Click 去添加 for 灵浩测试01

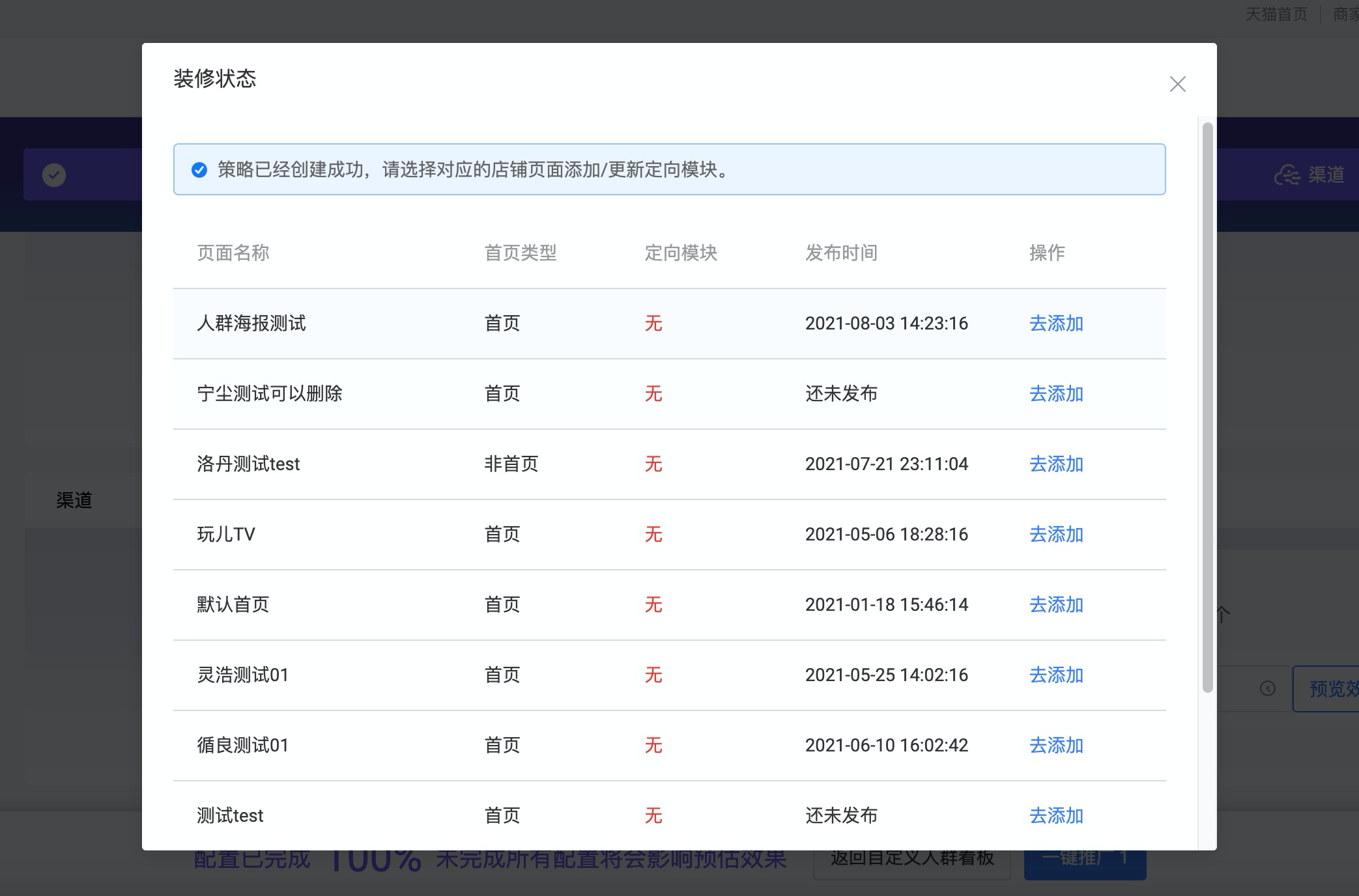1055,675
